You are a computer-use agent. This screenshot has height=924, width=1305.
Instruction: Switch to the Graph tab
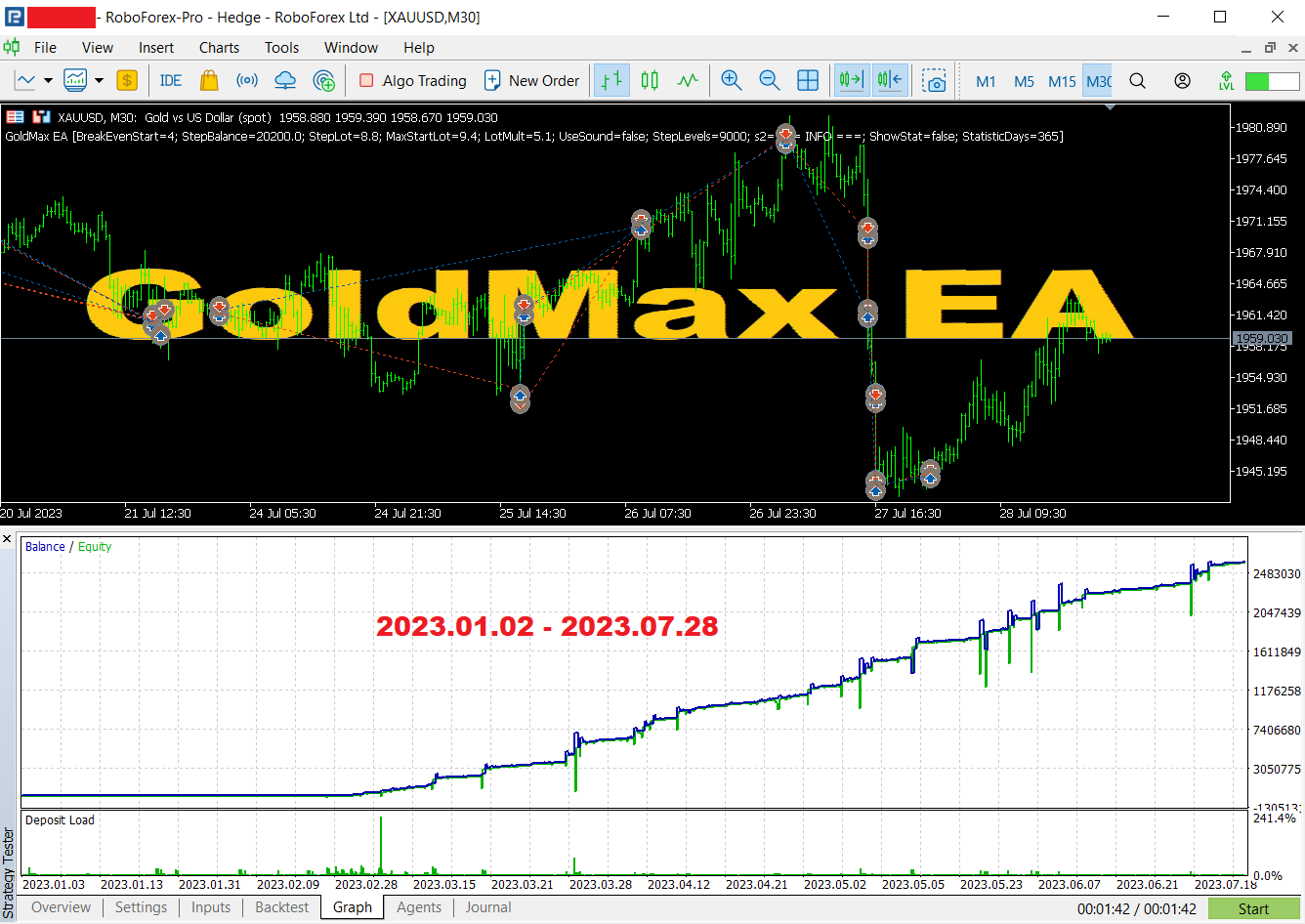[x=353, y=907]
